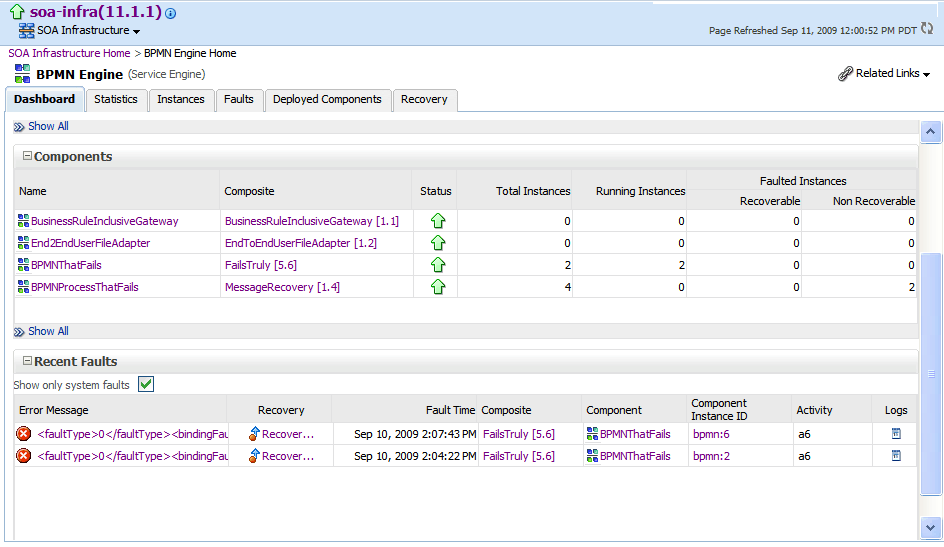Click the Show All link below Components table
The width and height of the screenshot is (944, 547).
(48, 332)
